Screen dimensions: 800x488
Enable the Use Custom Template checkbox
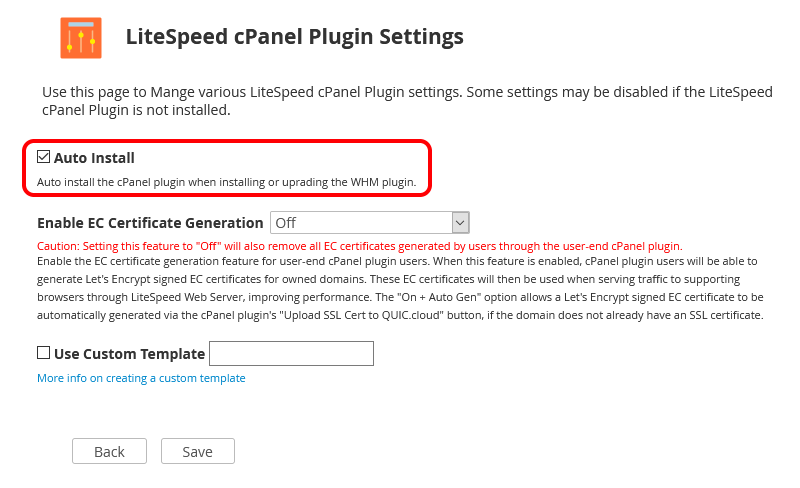[x=43, y=353]
